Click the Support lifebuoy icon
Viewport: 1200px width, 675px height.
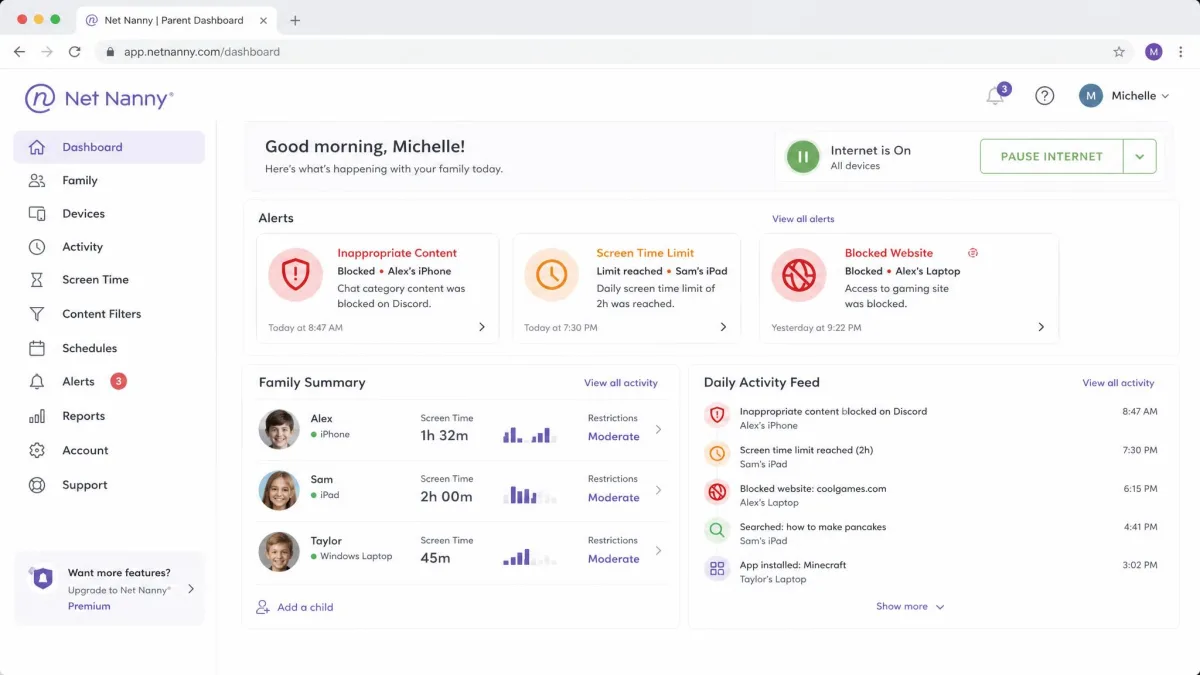pyautogui.click(x=37, y=485)
